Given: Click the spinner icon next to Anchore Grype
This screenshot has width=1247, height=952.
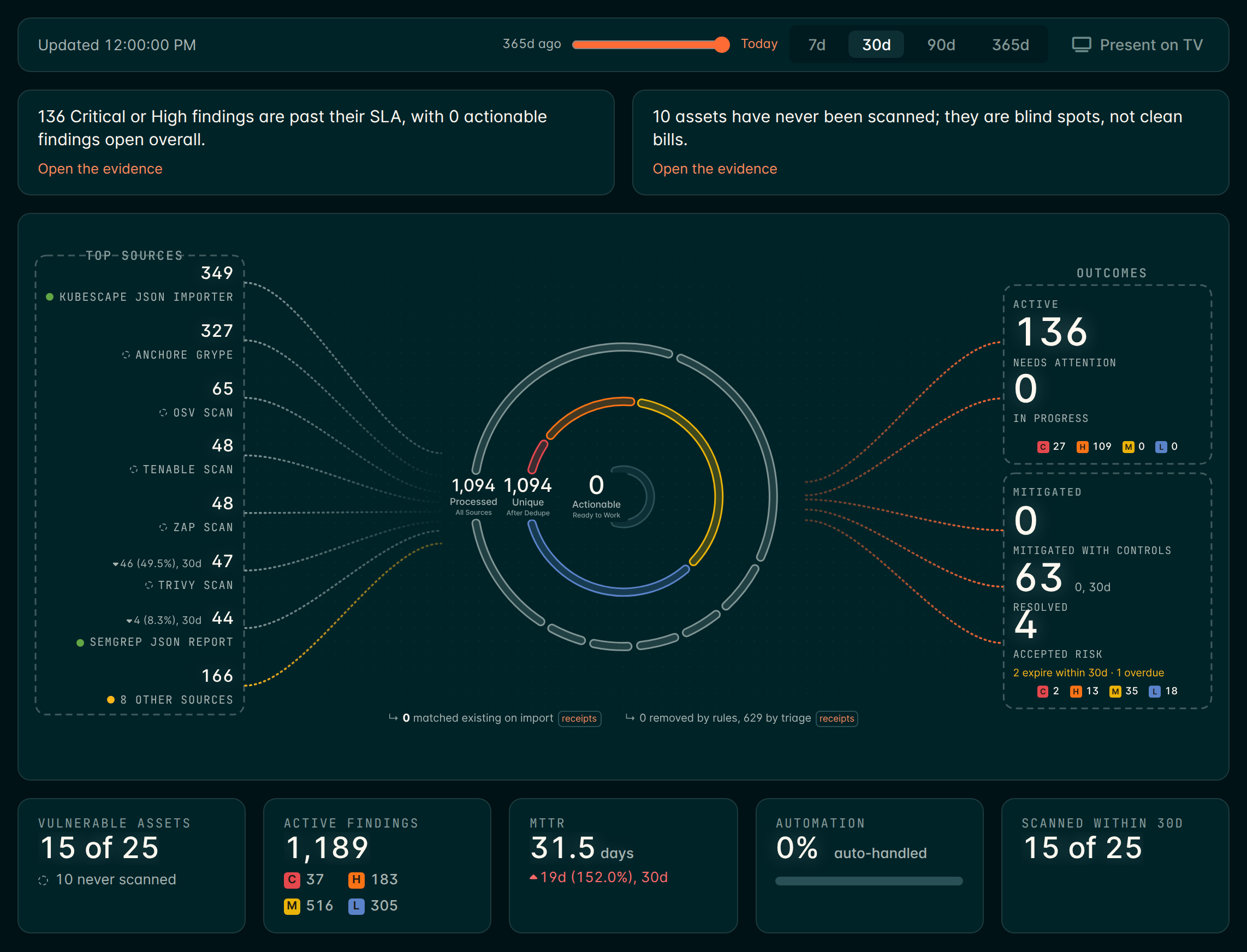Looking at the screenshot, I should tap(126, 355).
